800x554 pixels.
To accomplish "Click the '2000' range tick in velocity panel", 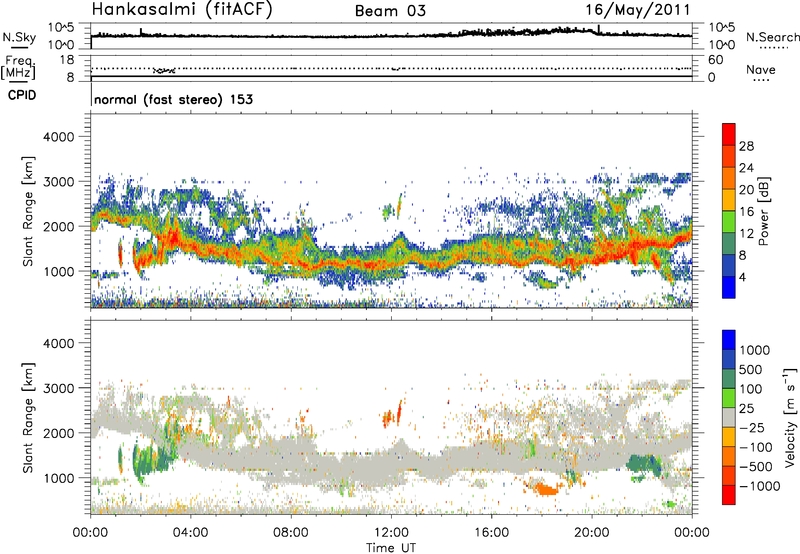I will (x=58, y=433).
